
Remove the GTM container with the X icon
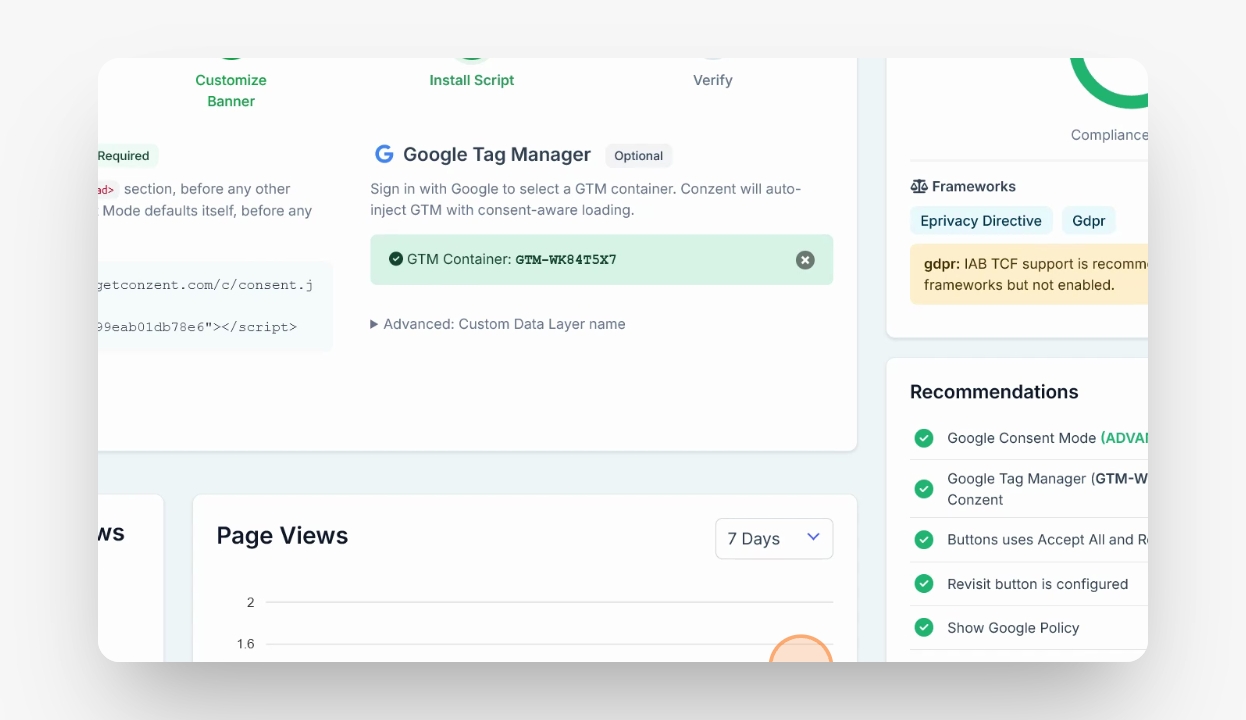coord(805,260)
